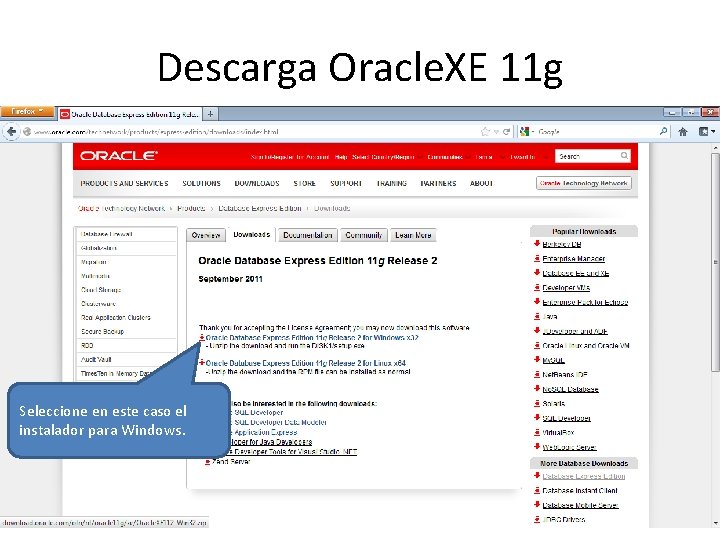
Task: Open the bookmarks toolbar icon
Action: 703,132
